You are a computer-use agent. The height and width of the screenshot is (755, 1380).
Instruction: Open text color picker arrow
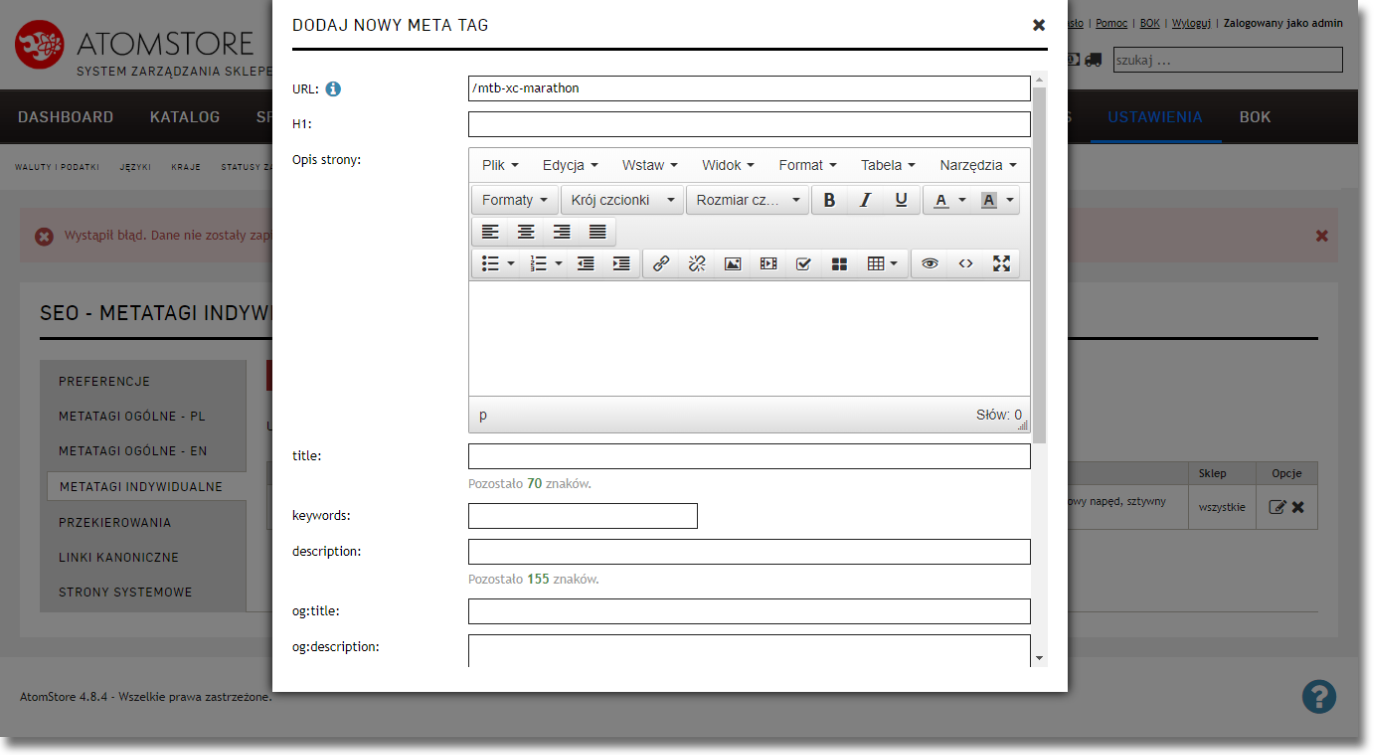(962, 200)
